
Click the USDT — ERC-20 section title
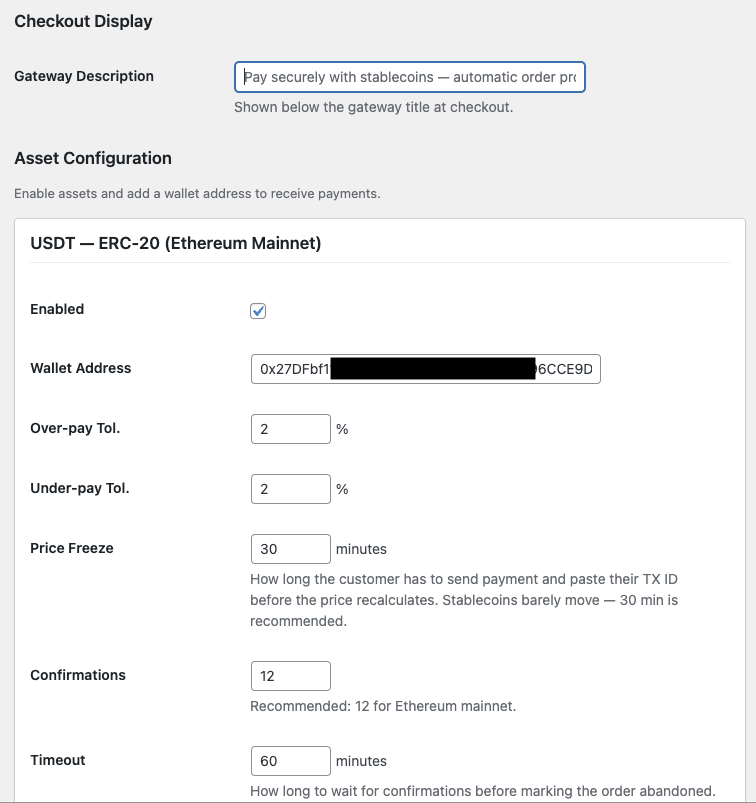coord(176,243)
